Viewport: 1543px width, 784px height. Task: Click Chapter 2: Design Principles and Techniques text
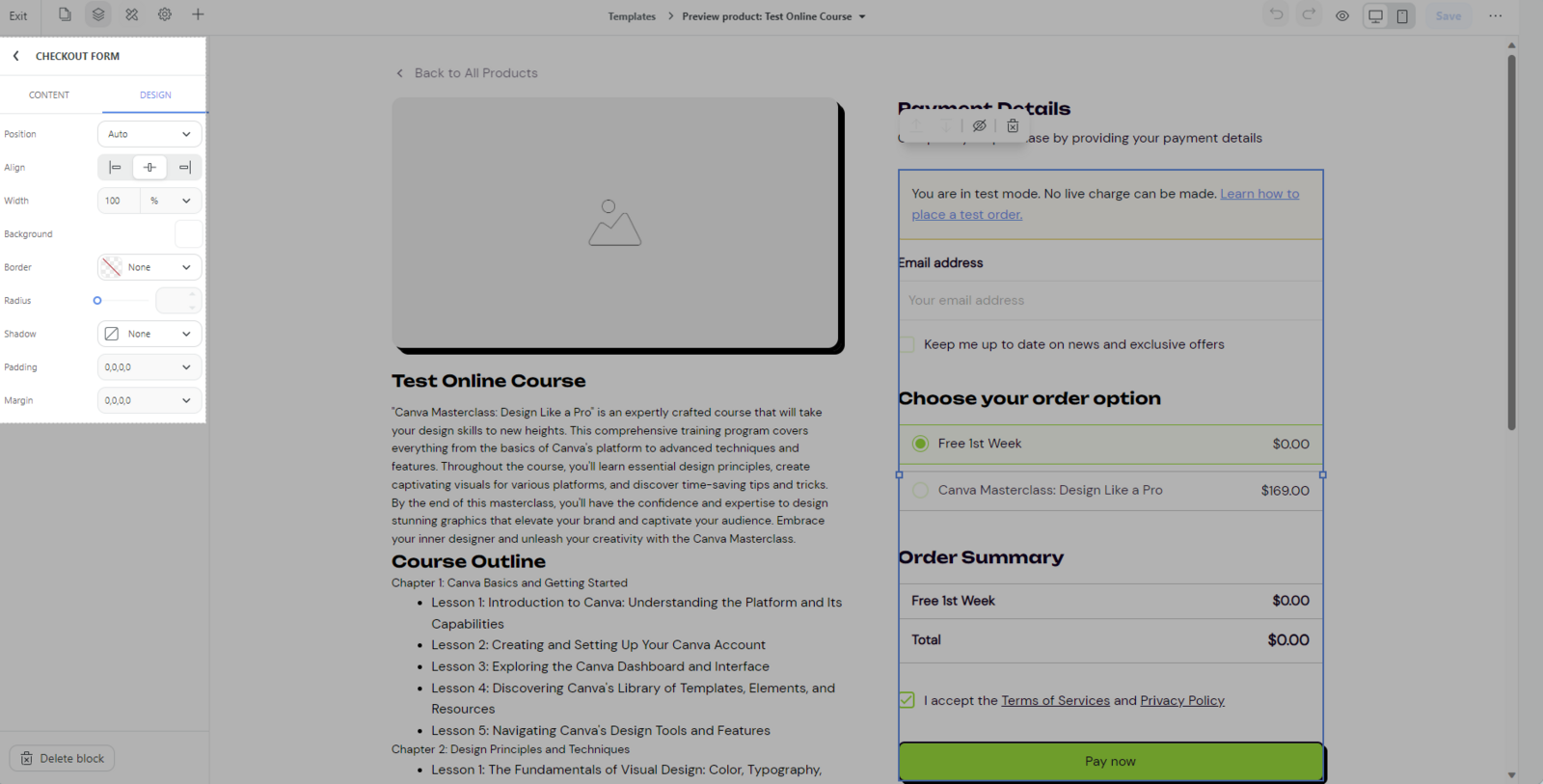(510, 749)
